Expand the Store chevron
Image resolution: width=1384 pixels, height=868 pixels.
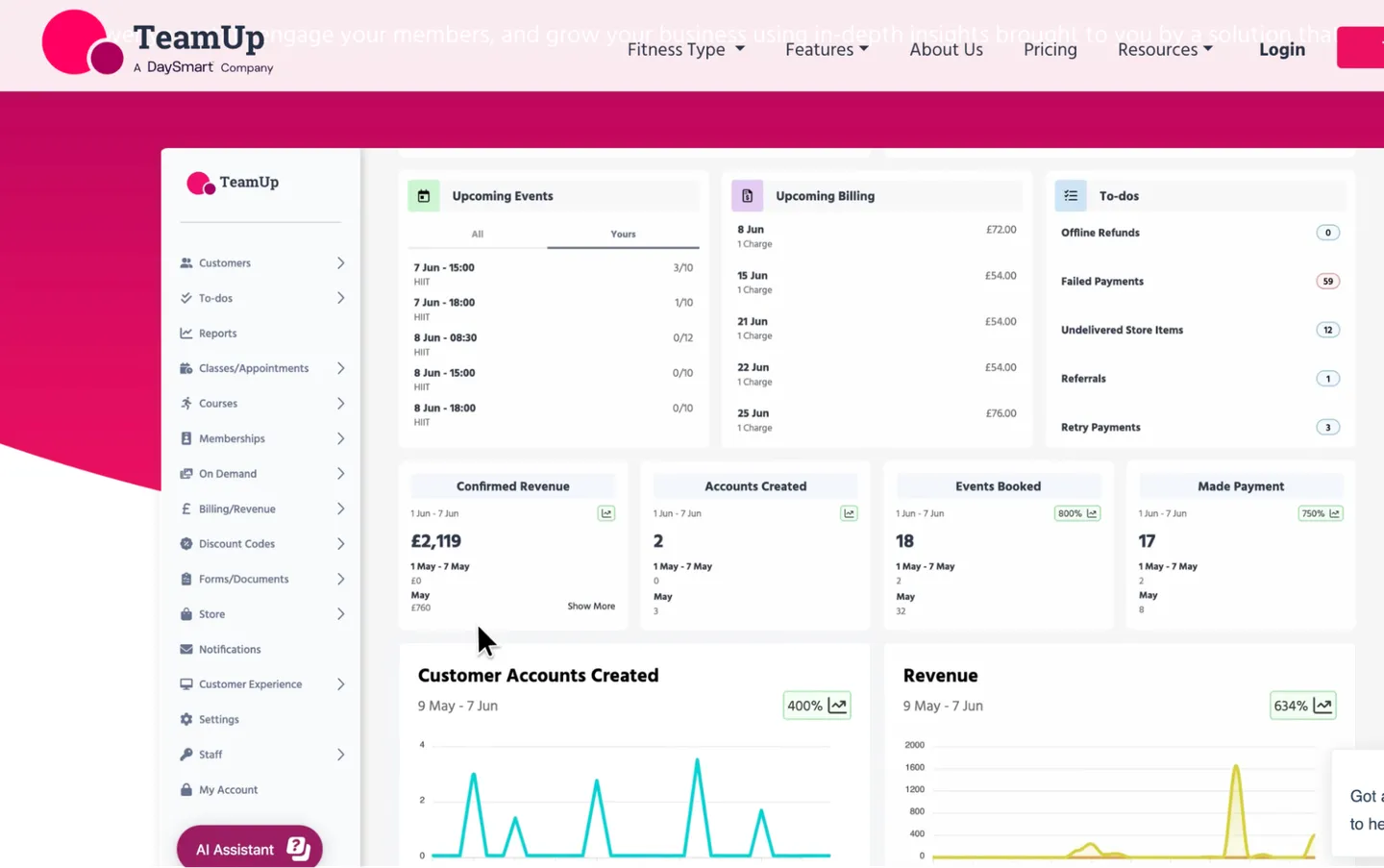coord(340,614)
